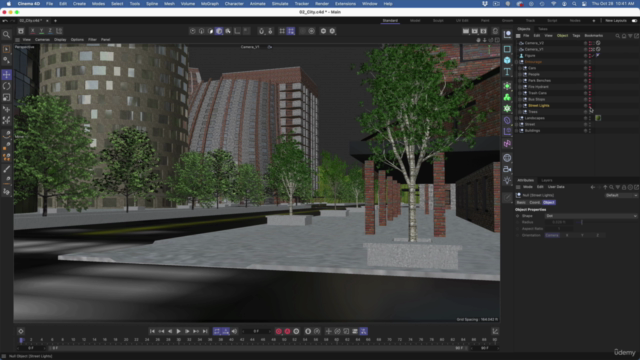The width and height of the screenshot is (640, 360).
Task: Click the keyframe diamond icon above timeline
Action: coord(21,331)
